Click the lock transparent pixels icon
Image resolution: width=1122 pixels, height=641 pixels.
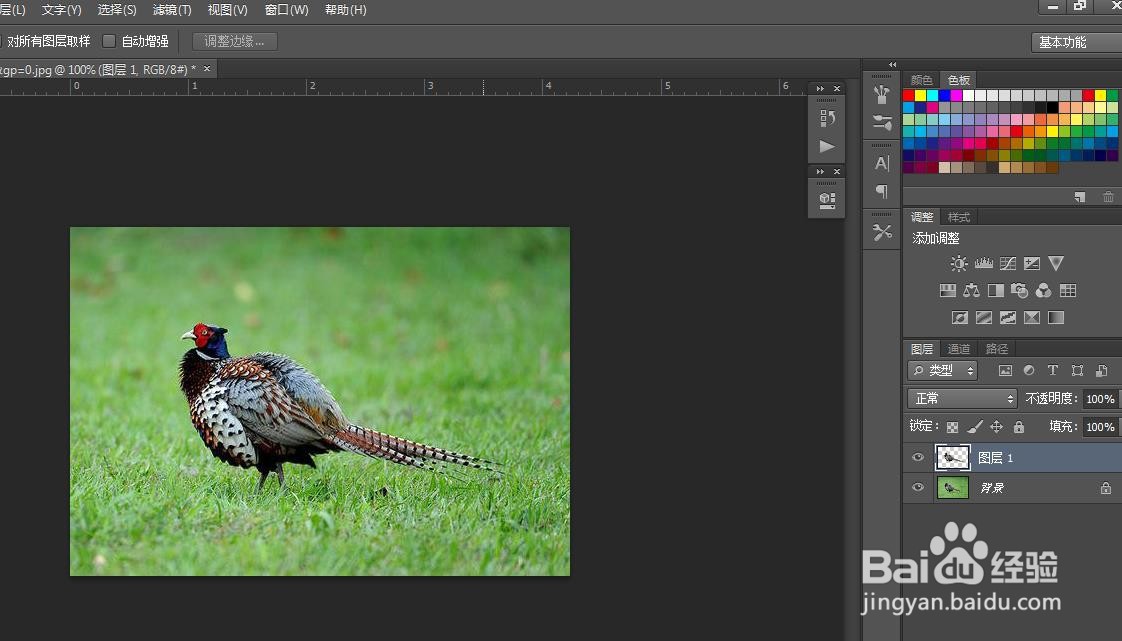(952, 427)
